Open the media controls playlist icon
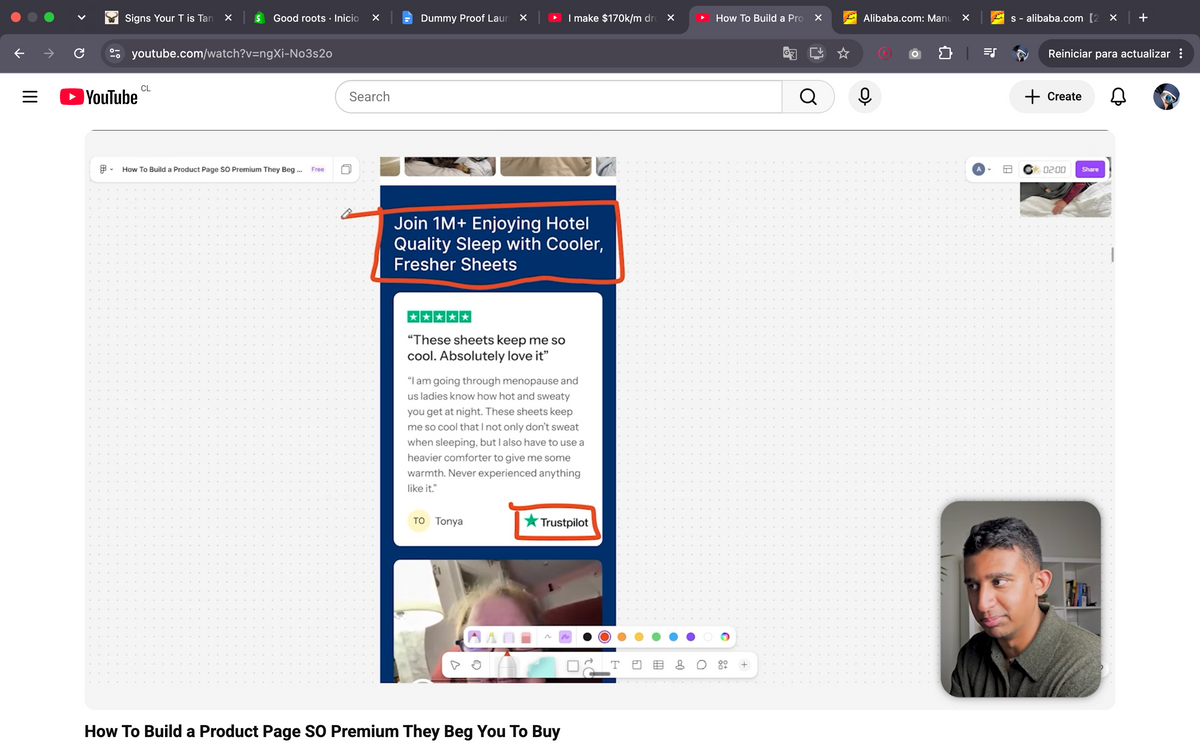 pos(990,53)
